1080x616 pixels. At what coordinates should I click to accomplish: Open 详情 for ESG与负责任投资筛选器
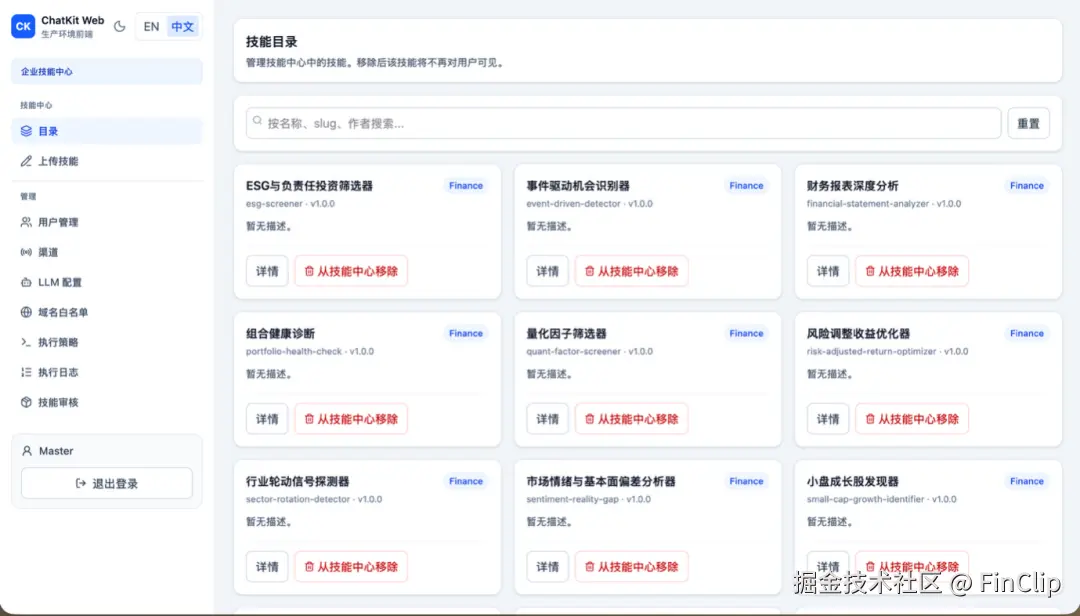click(x=266, y=270)
